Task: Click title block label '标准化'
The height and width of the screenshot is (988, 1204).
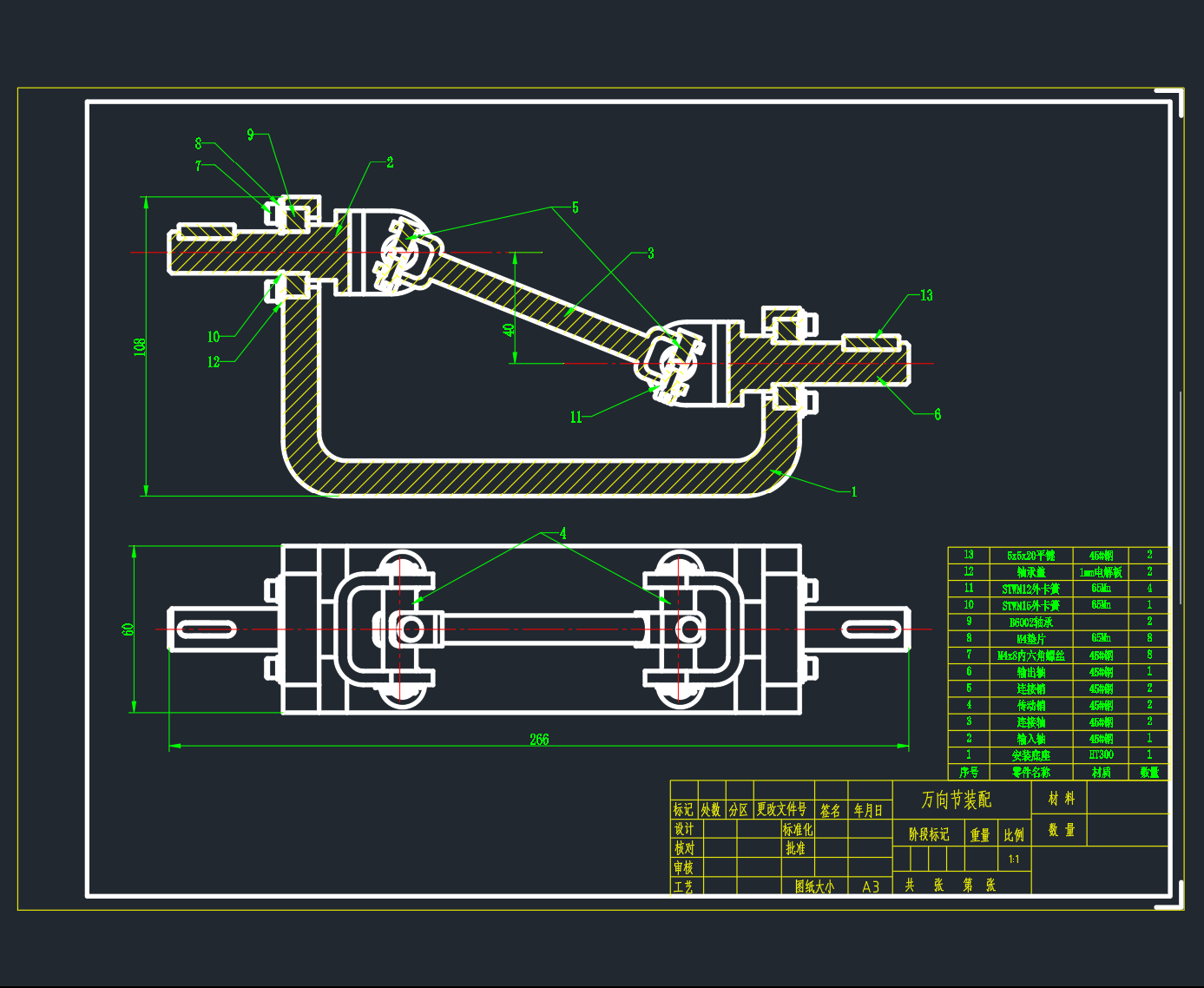Action: coord(798,830)
